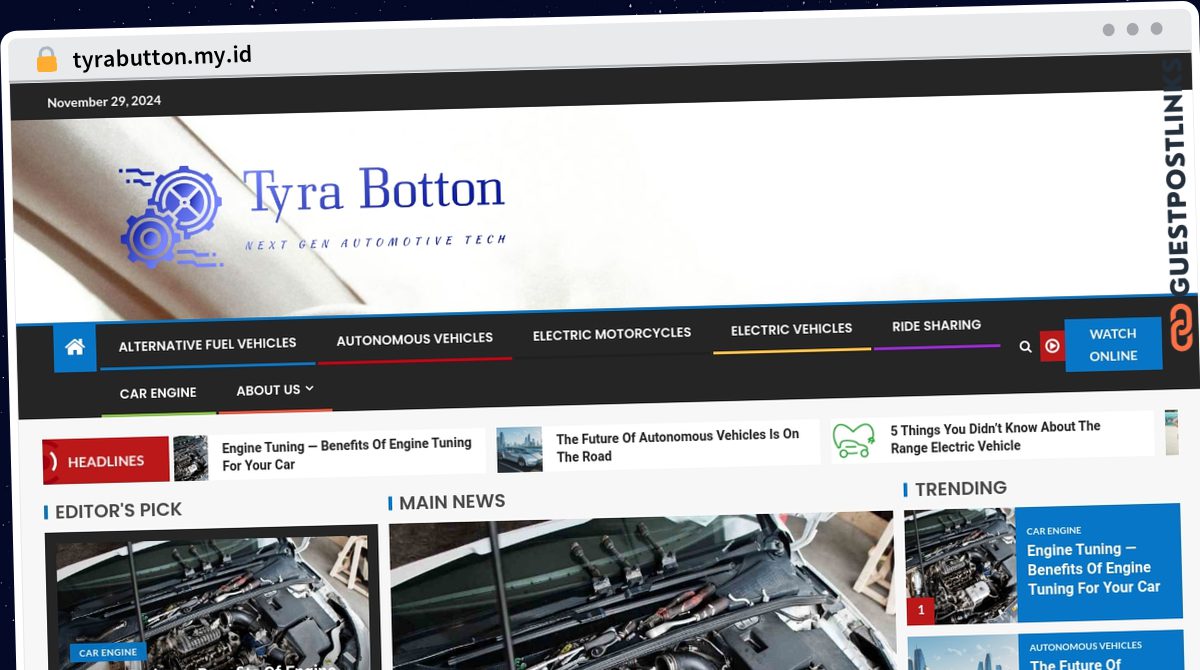This screenshot has height=670, width=1200.
Task: Click Car Engine tag in Trending card
Action: pyautogui.click(x=1053, y=531)
